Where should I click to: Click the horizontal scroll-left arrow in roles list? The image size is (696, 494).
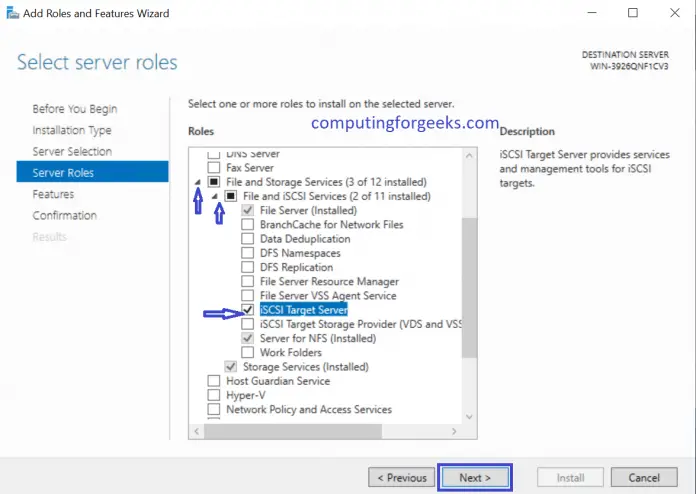[196, 430]
